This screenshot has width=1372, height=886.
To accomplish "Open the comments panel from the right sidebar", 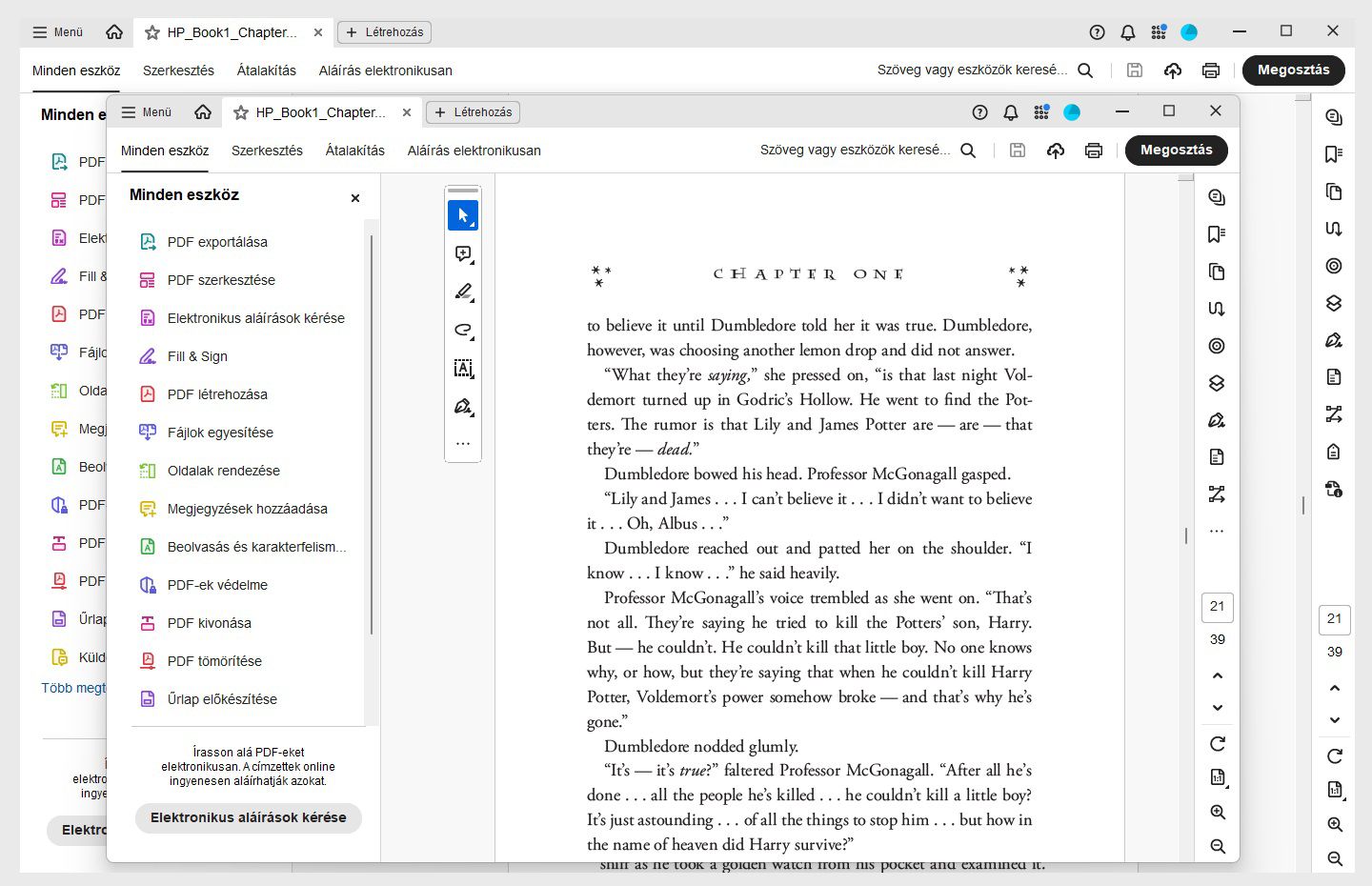I will 1217,196.
